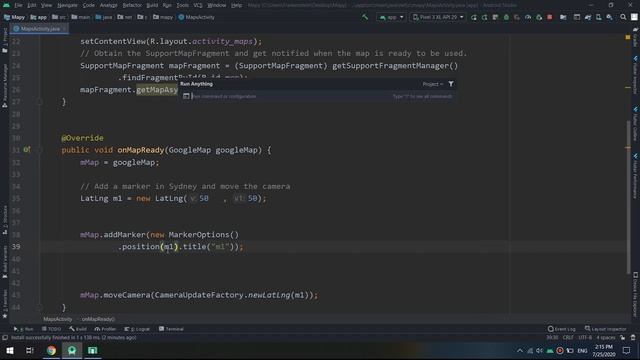Click the Profile app gauge icon
640x360 pixels.
(528, 17)
